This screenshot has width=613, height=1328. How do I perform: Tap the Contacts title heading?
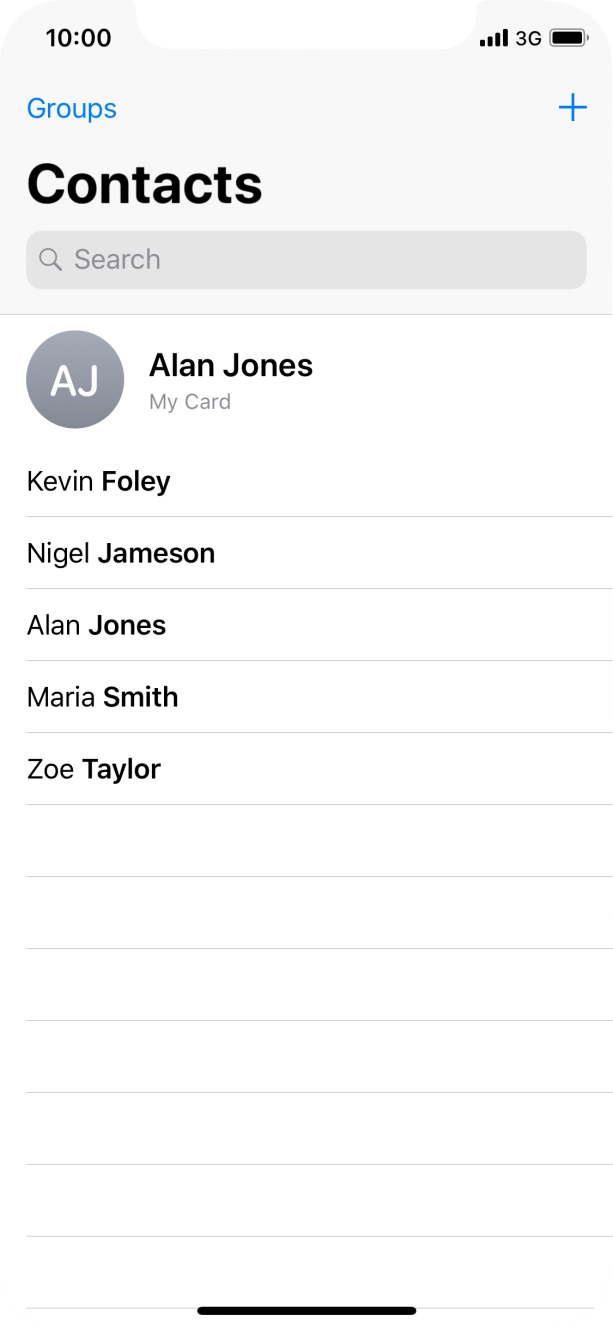tap(144, 184)
